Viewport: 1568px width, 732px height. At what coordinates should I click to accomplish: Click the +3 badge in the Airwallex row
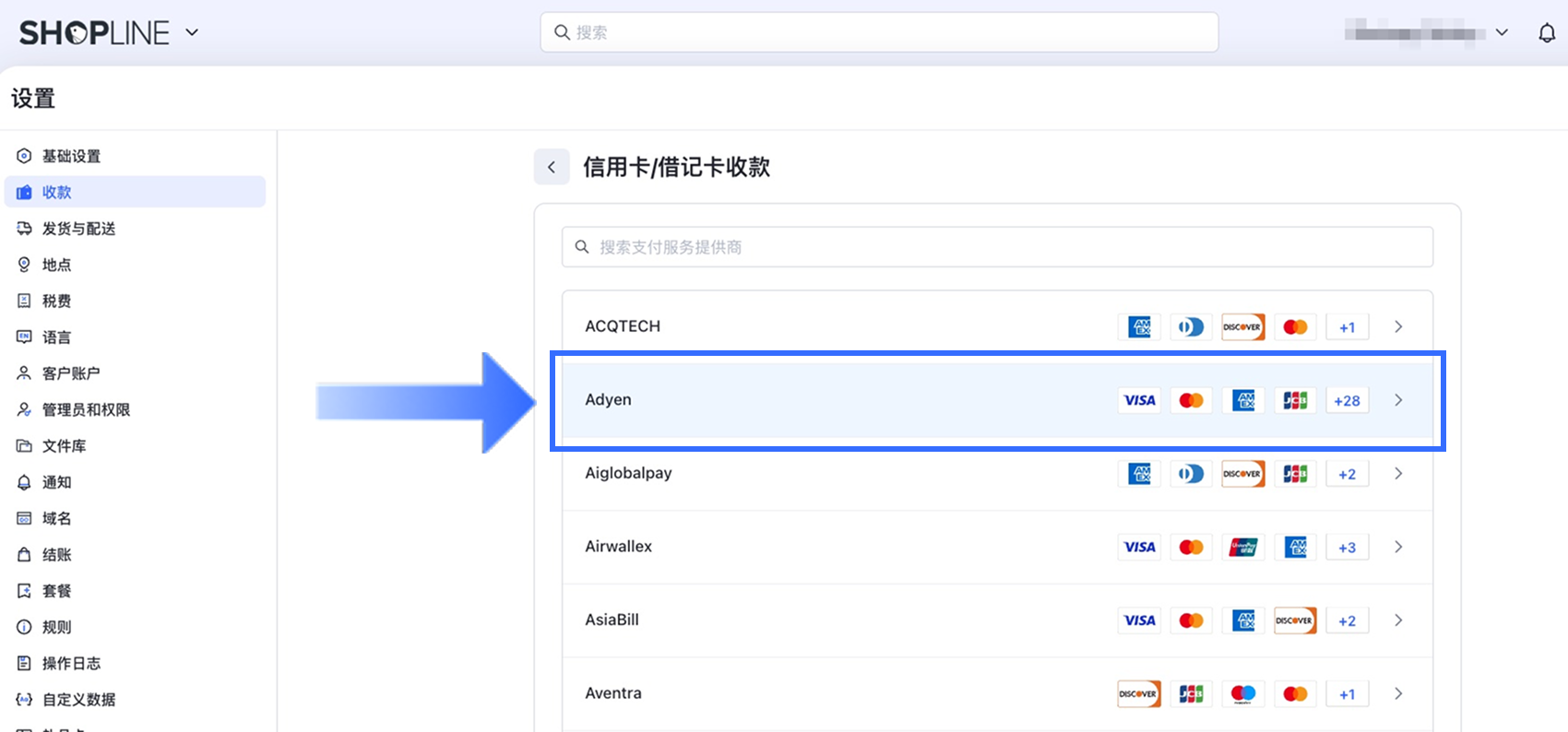(1347, 547)
